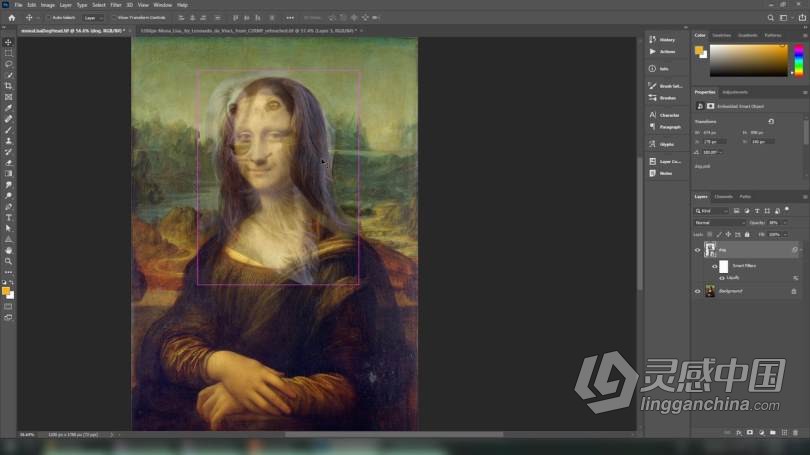Select the Pen tool
810x455 pixels.
(8, 207)
